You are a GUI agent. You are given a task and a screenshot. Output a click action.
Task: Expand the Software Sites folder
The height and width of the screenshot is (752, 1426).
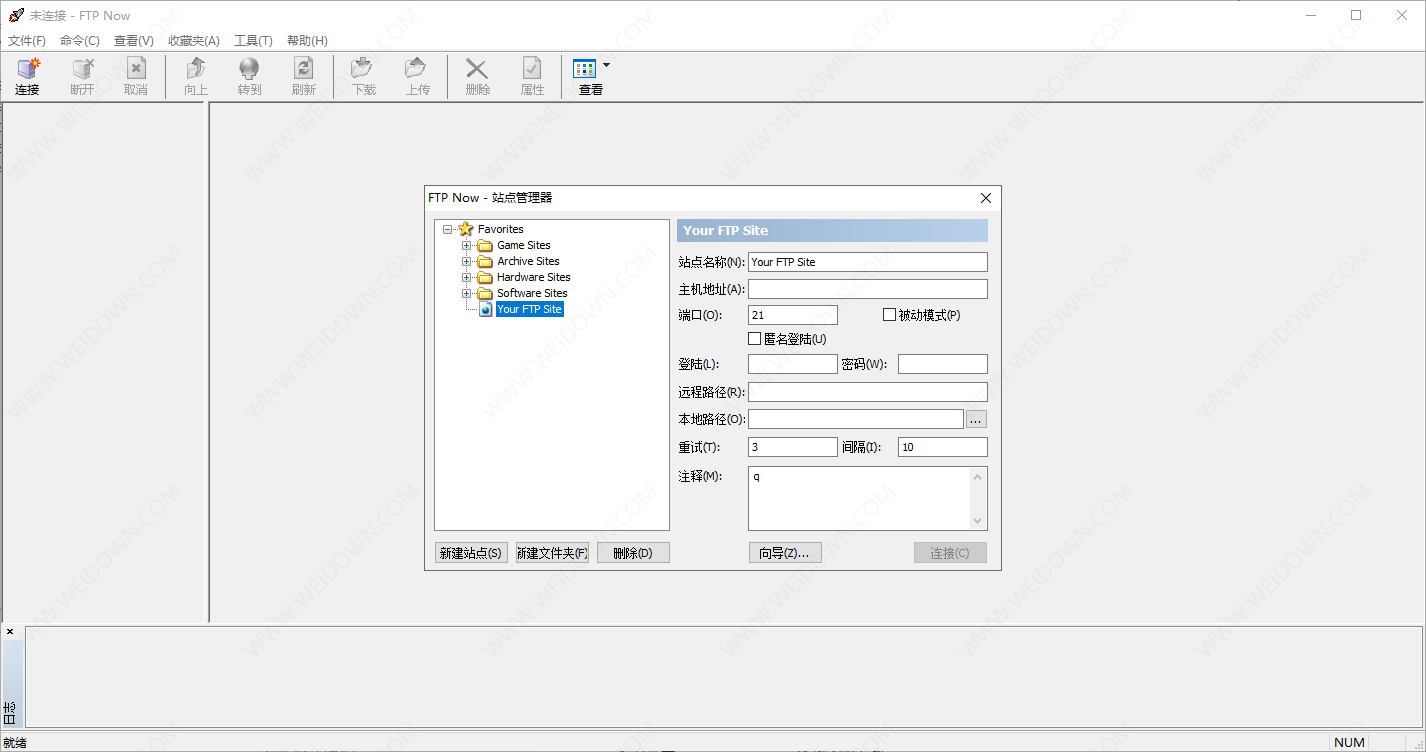(x=467, y=293)
